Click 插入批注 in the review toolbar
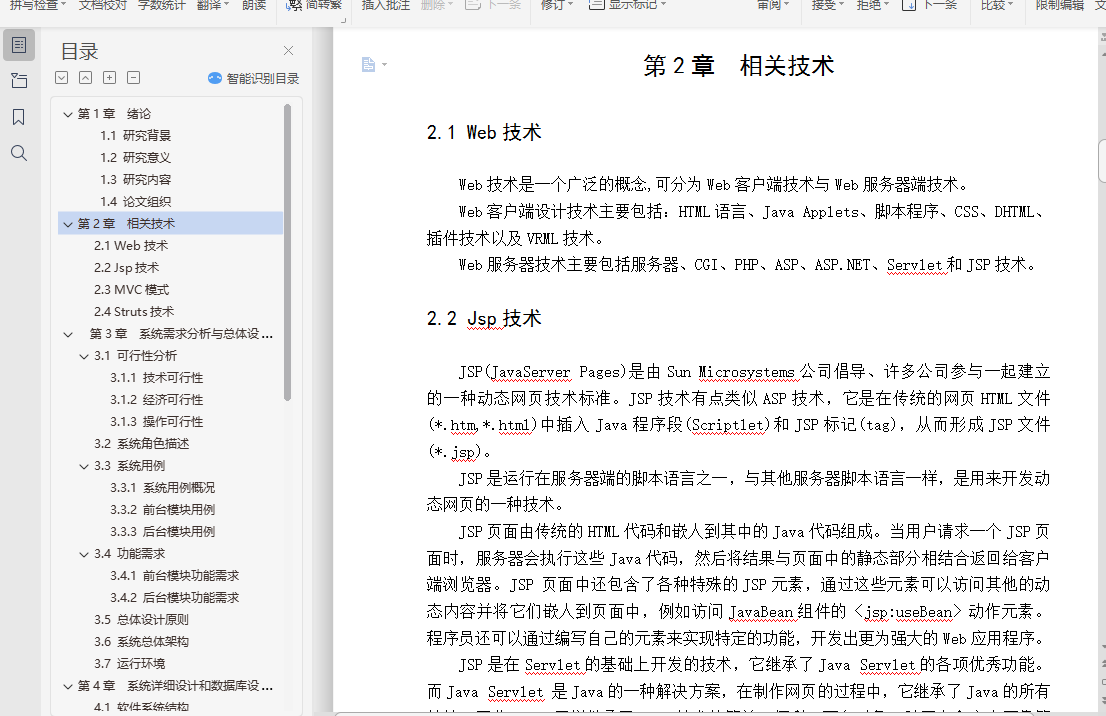 [386, 5]
